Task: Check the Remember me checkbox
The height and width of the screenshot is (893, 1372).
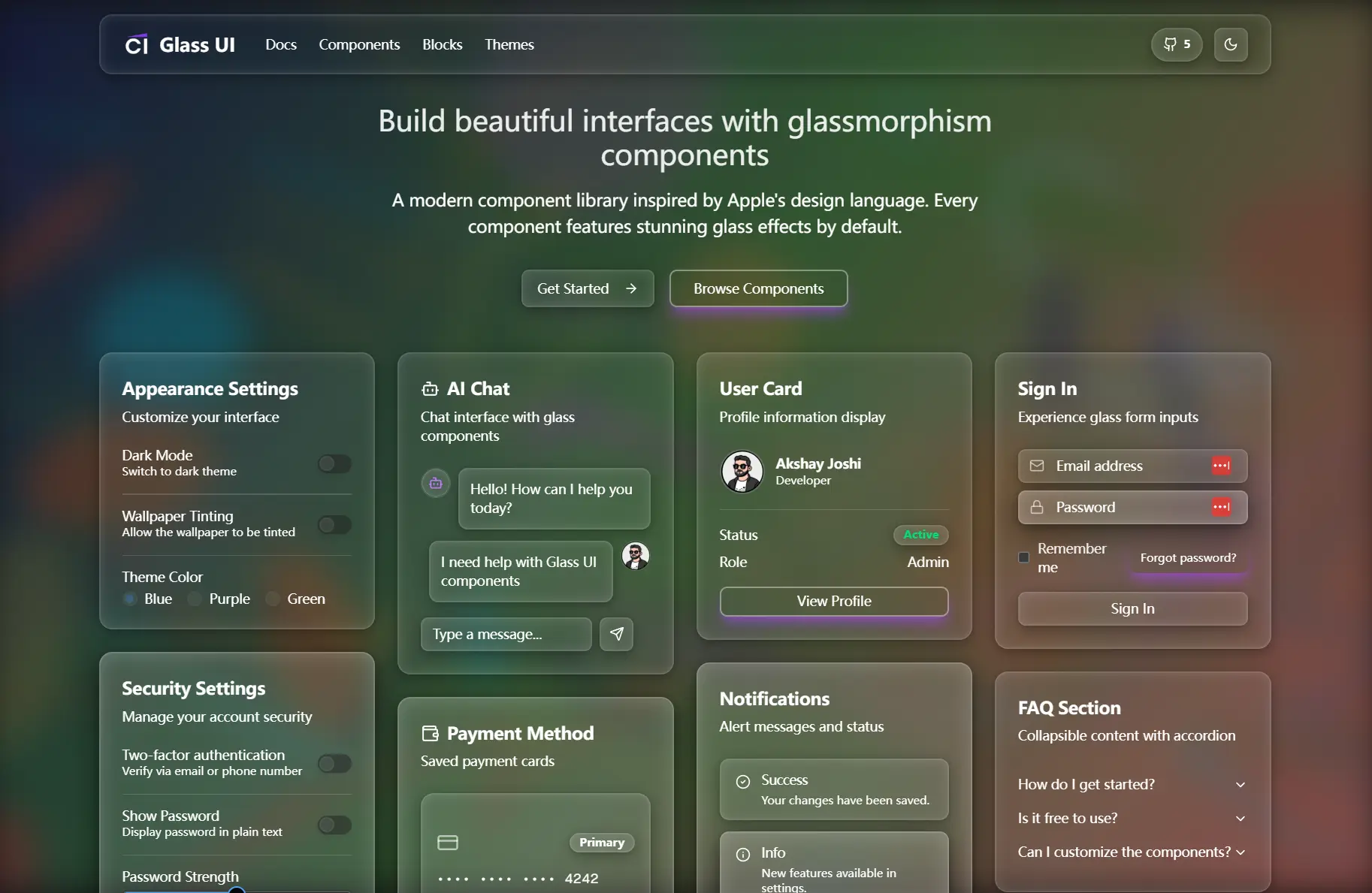Action: (x=1024, y=557)
